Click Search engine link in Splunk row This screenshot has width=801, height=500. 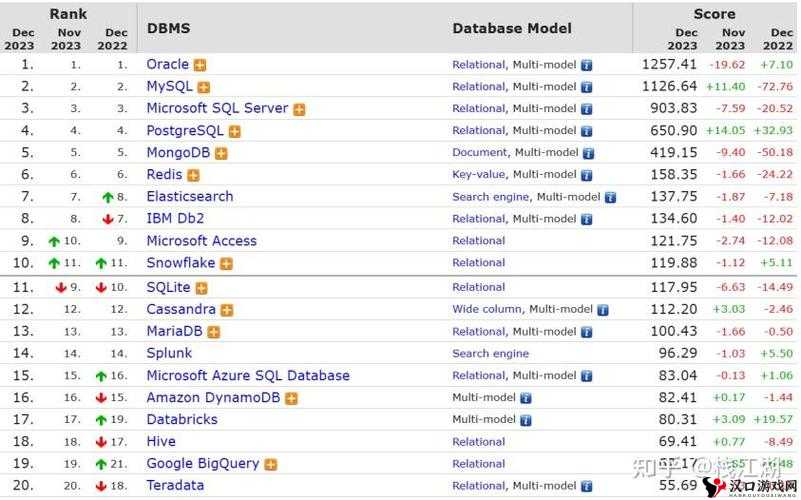[x=490, y=354]
